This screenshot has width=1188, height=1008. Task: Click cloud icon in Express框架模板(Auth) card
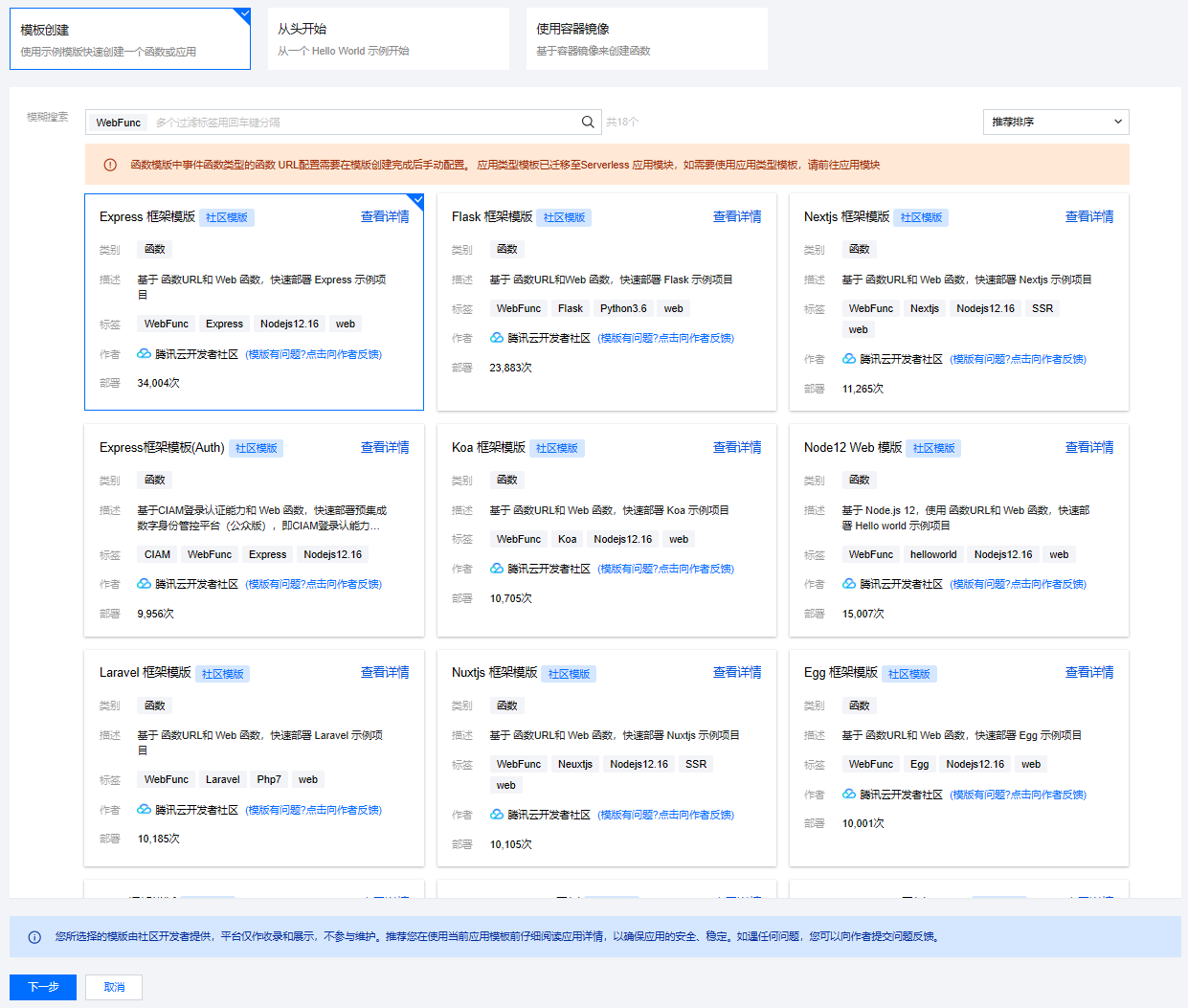point(144,584)
